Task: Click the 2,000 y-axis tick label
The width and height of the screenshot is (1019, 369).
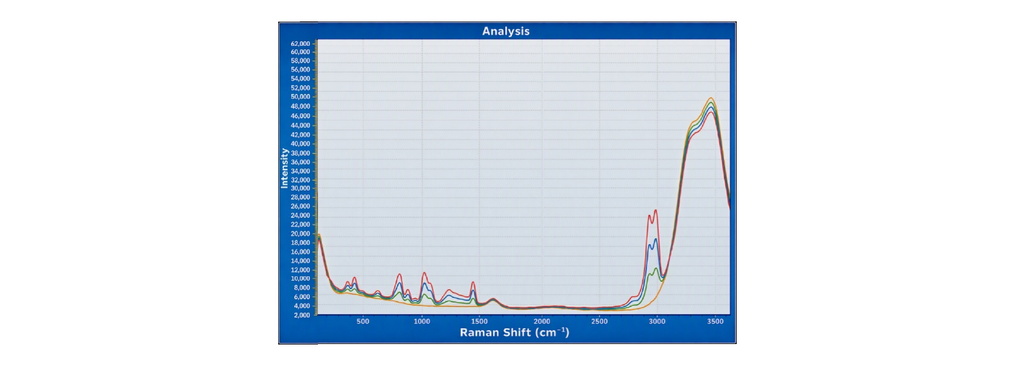Action: pyautogui.click(x=302, y=314)
